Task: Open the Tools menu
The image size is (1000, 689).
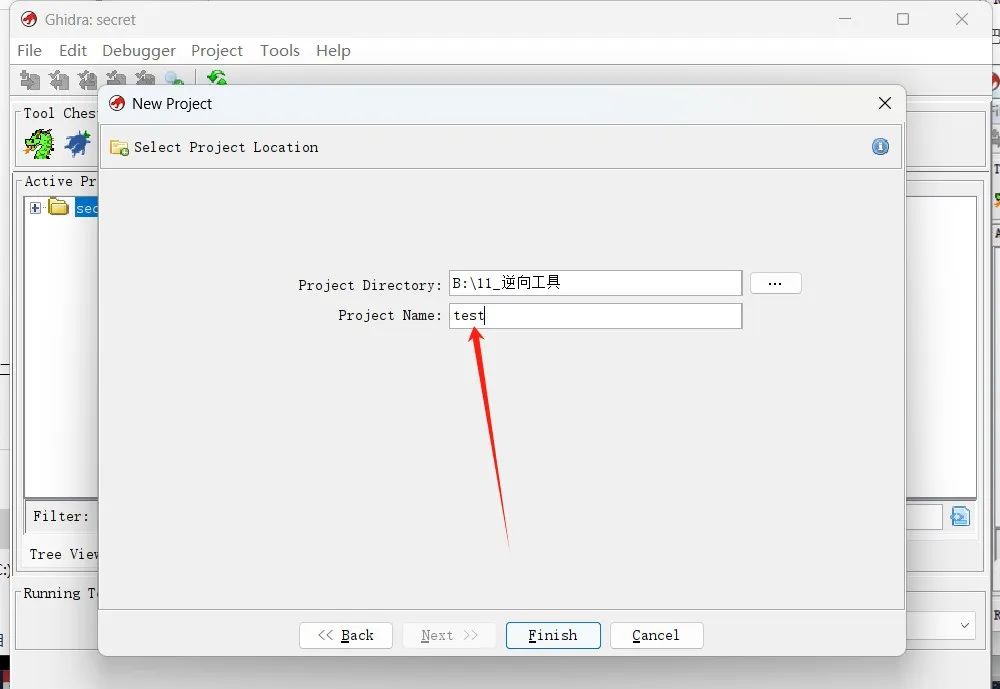Action: [x=279, y=50]
